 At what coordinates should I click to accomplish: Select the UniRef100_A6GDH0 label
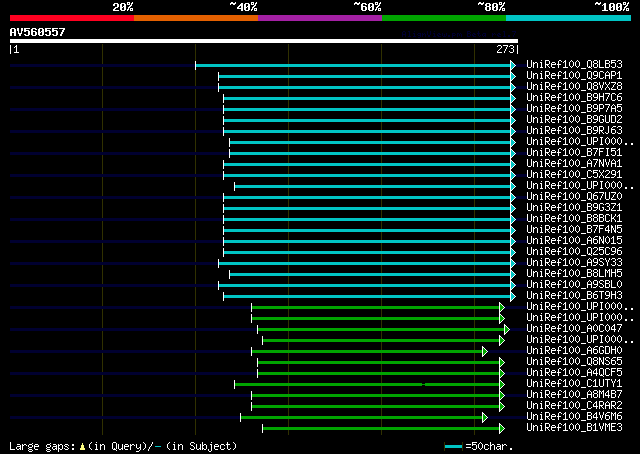(x=574, y=351)
